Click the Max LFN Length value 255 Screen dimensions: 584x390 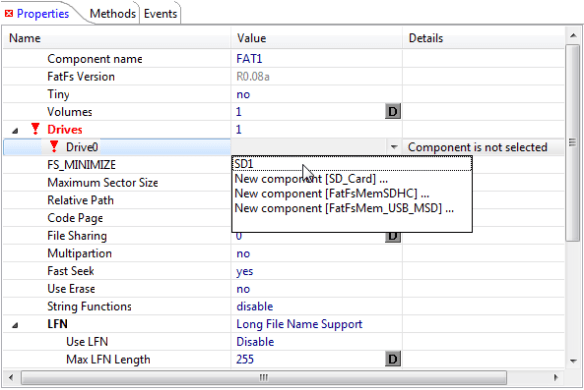tap(245, 359)
